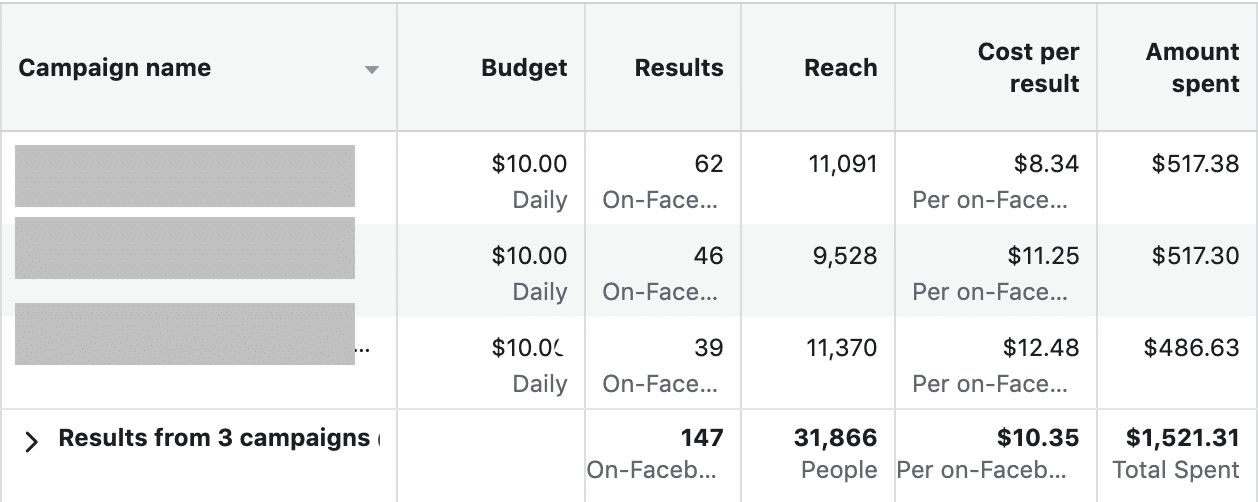This screenshot has height=502, width=1258.
Task: Open the first redacted campaign name
Action: point(185,176)
